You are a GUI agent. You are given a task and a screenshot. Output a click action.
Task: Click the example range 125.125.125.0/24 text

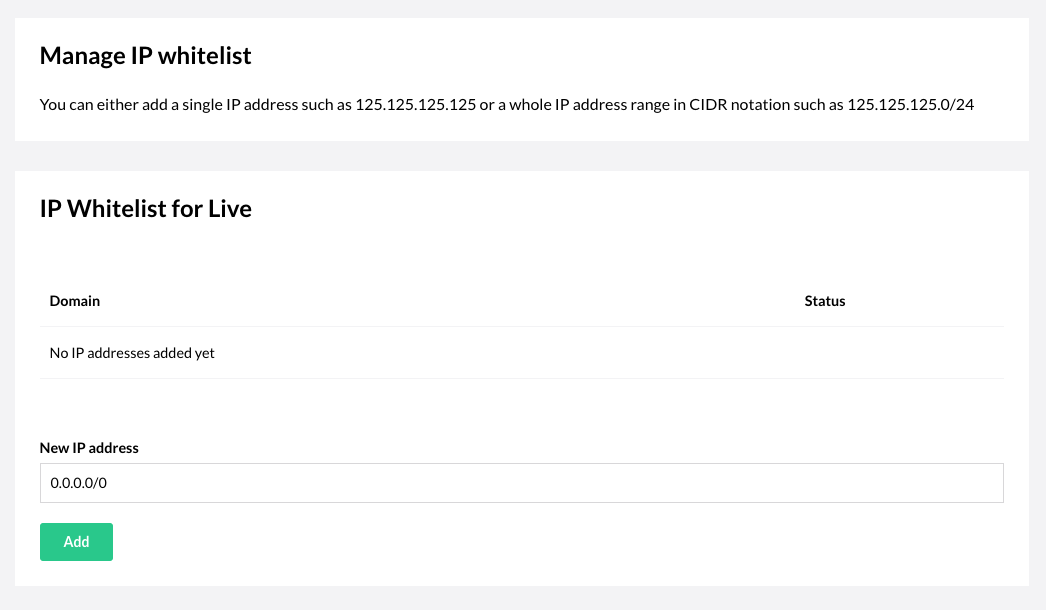[912, 104]
